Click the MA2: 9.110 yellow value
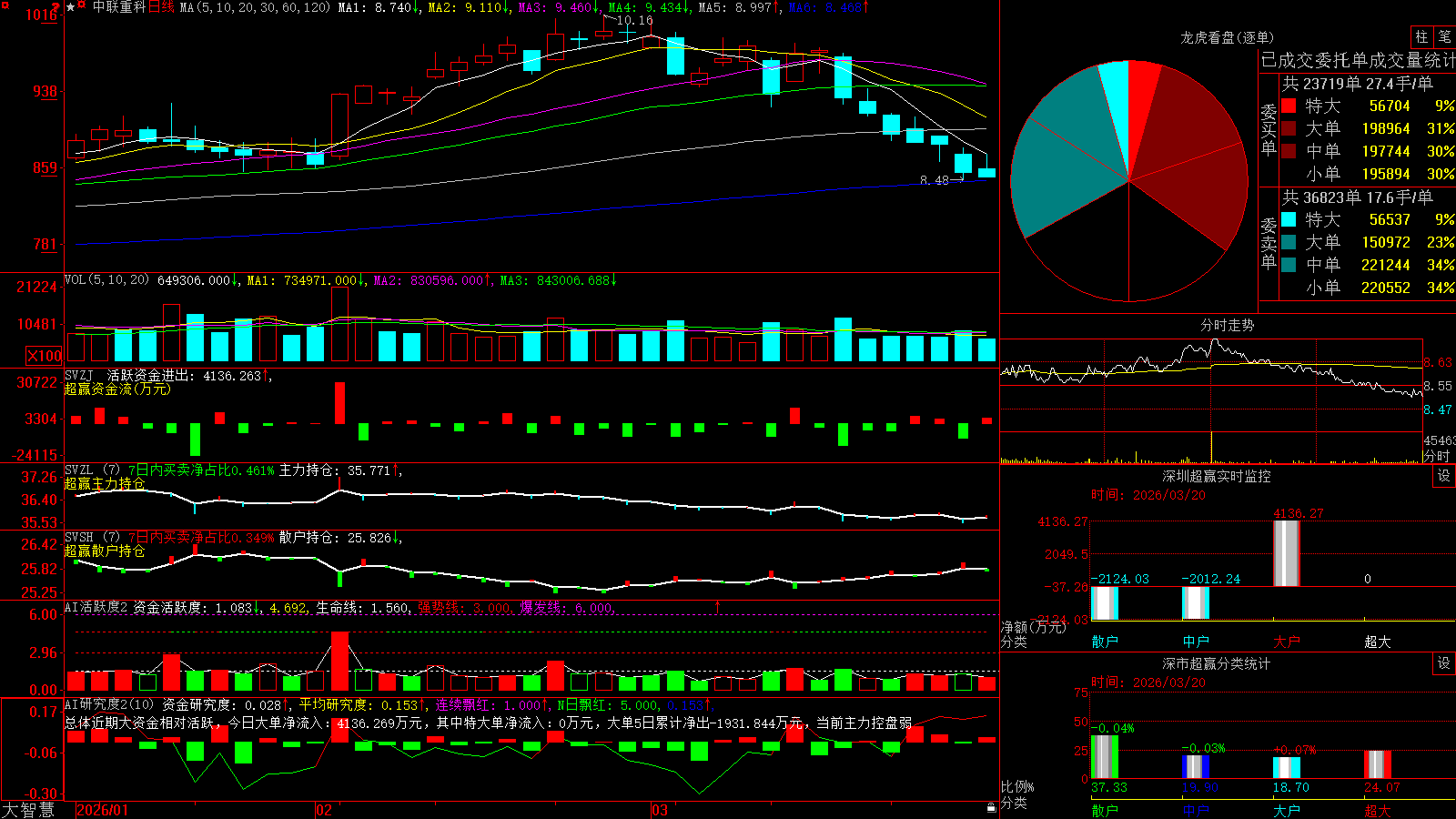The height and width of the screenshot is (819, 1456). [469, 7]
